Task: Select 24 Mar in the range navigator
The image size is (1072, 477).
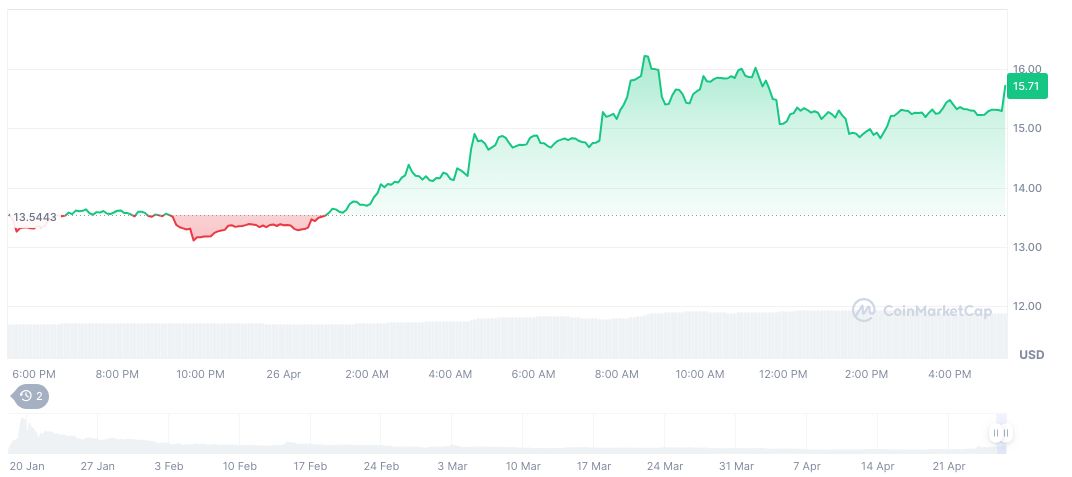Action: tap(666, 466)
